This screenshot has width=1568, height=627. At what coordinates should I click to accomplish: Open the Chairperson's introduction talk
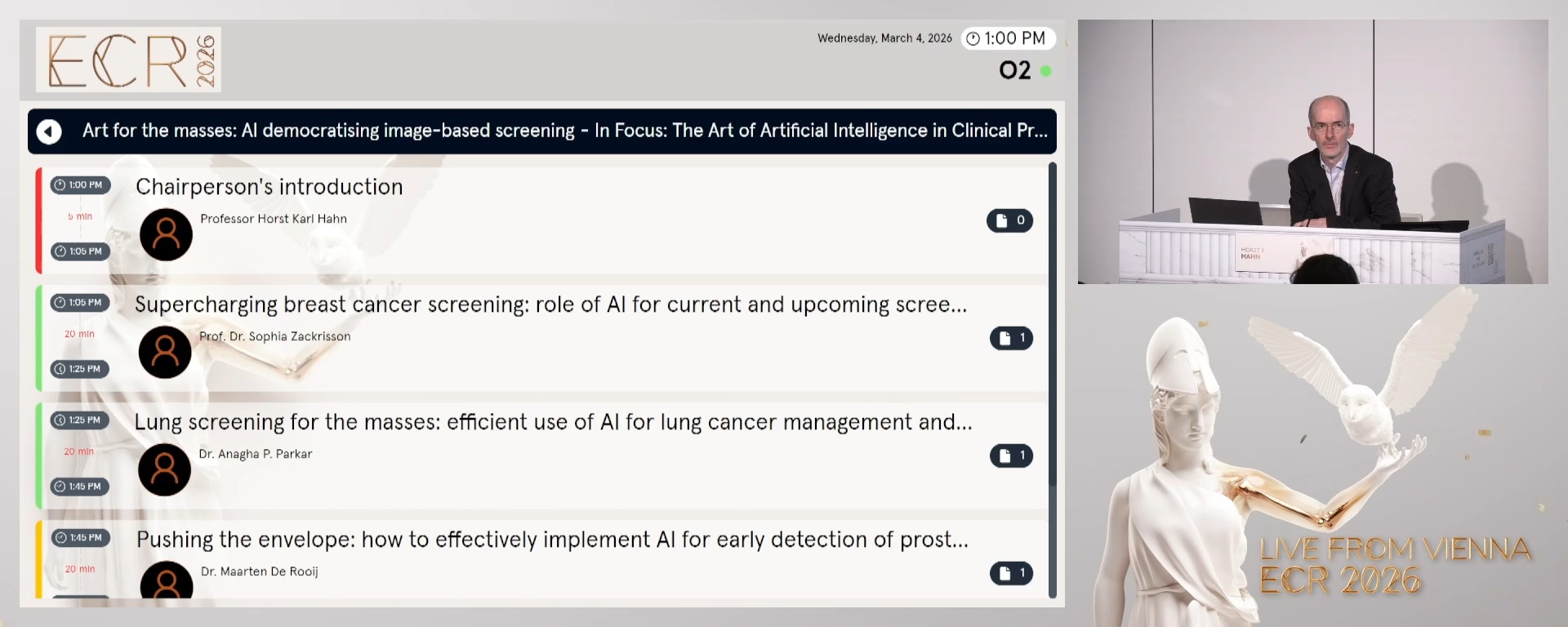pyautogui.click(x=269, y=187)
